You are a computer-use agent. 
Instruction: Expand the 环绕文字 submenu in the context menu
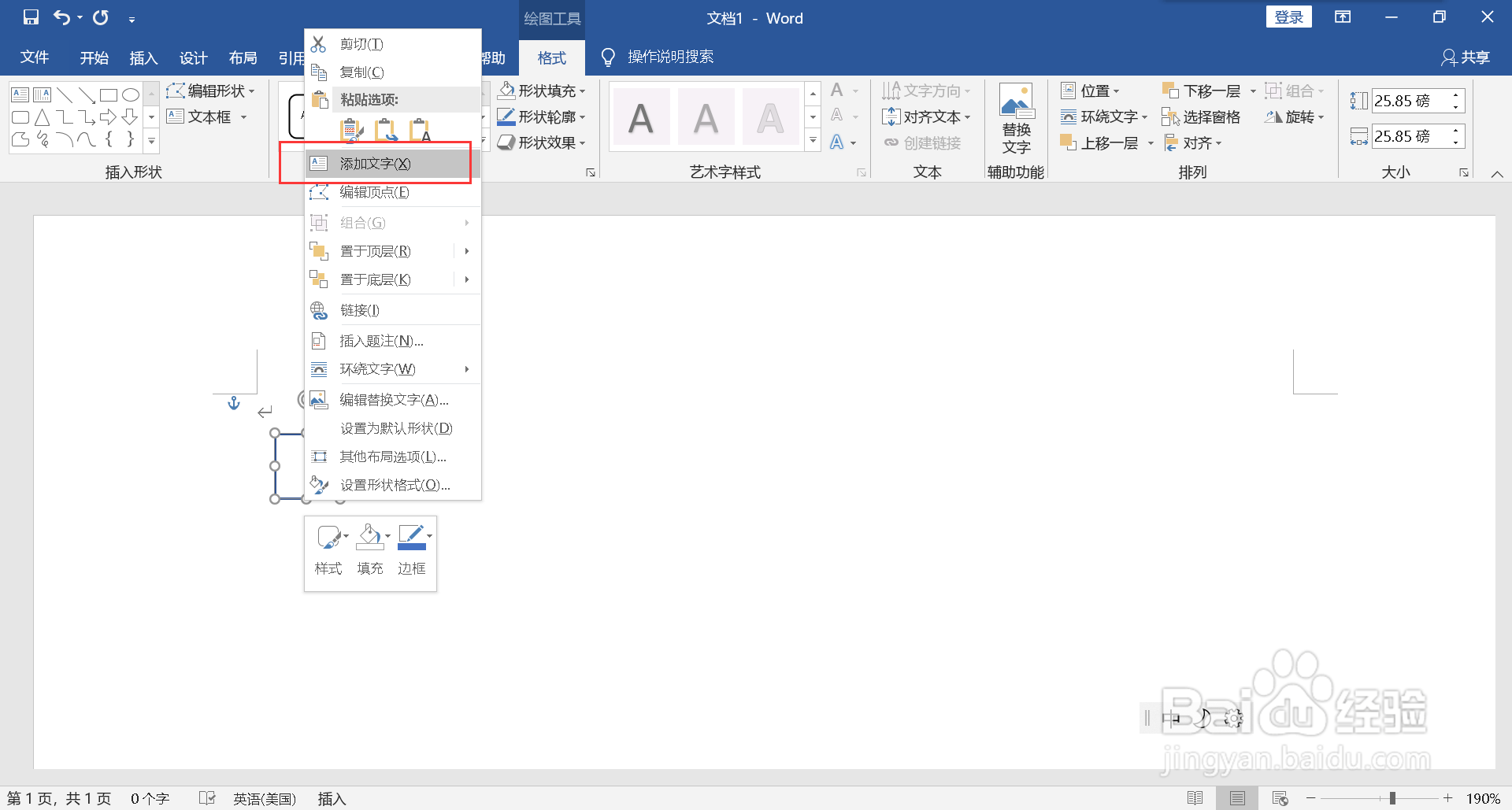[x=465, y=368]
